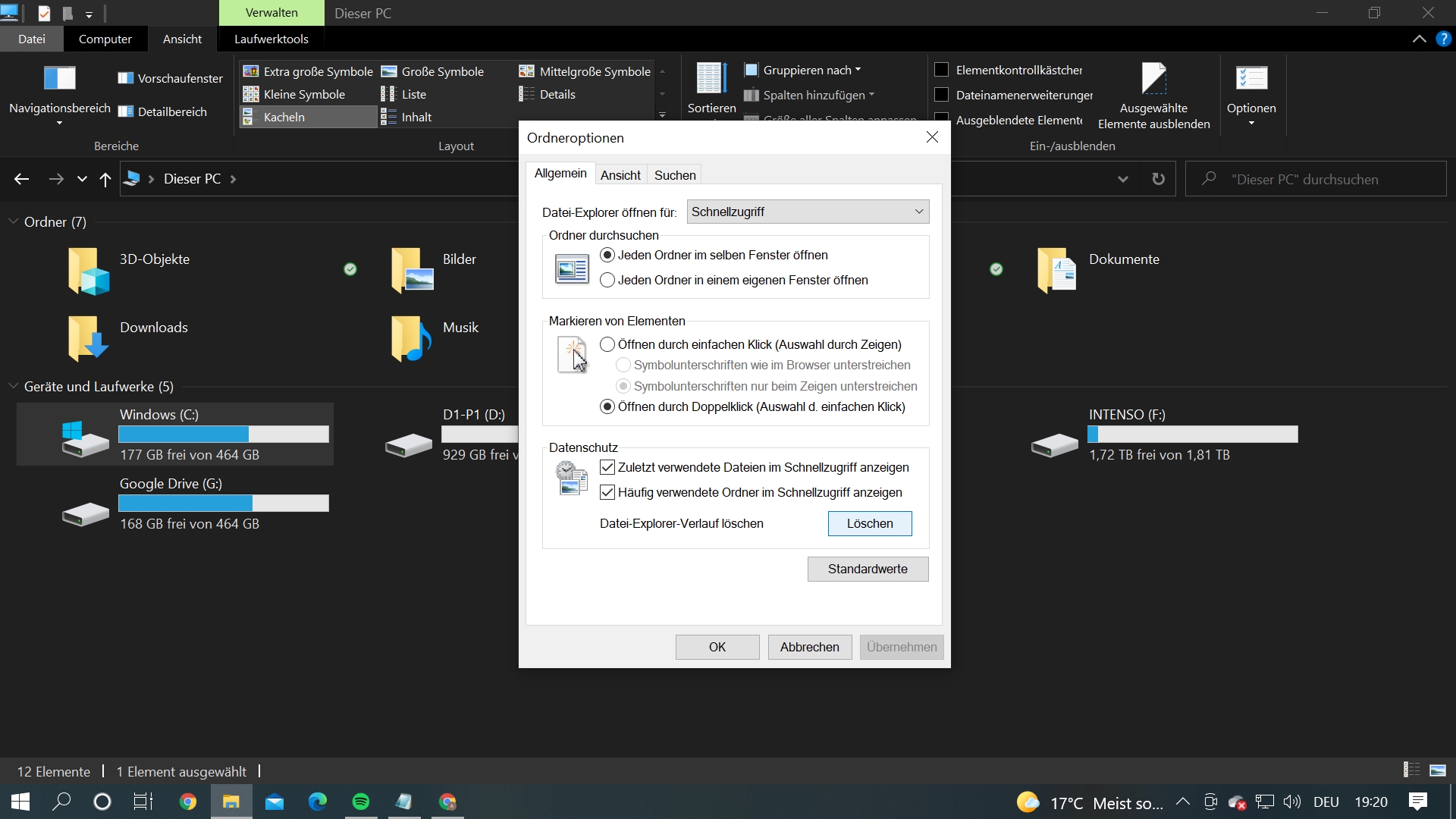This screenshot has height=819, width=1456.
Task: Click the Standardwerte button
Action: click(x=868, y=569)
